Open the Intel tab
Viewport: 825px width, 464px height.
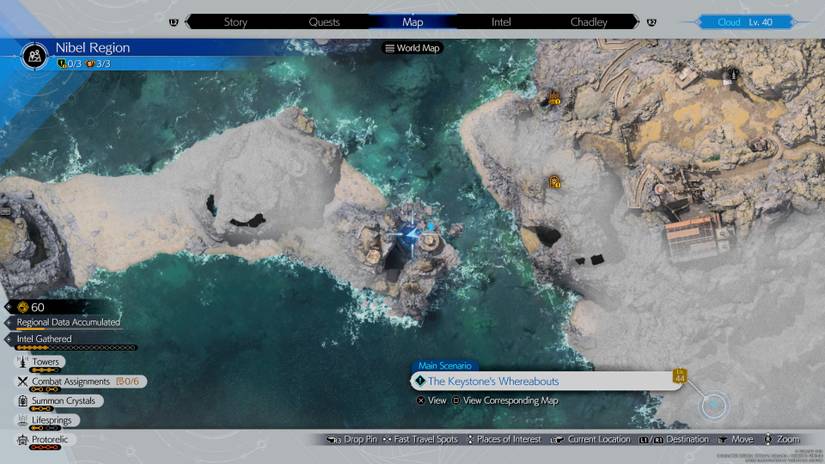pos(501,21)
